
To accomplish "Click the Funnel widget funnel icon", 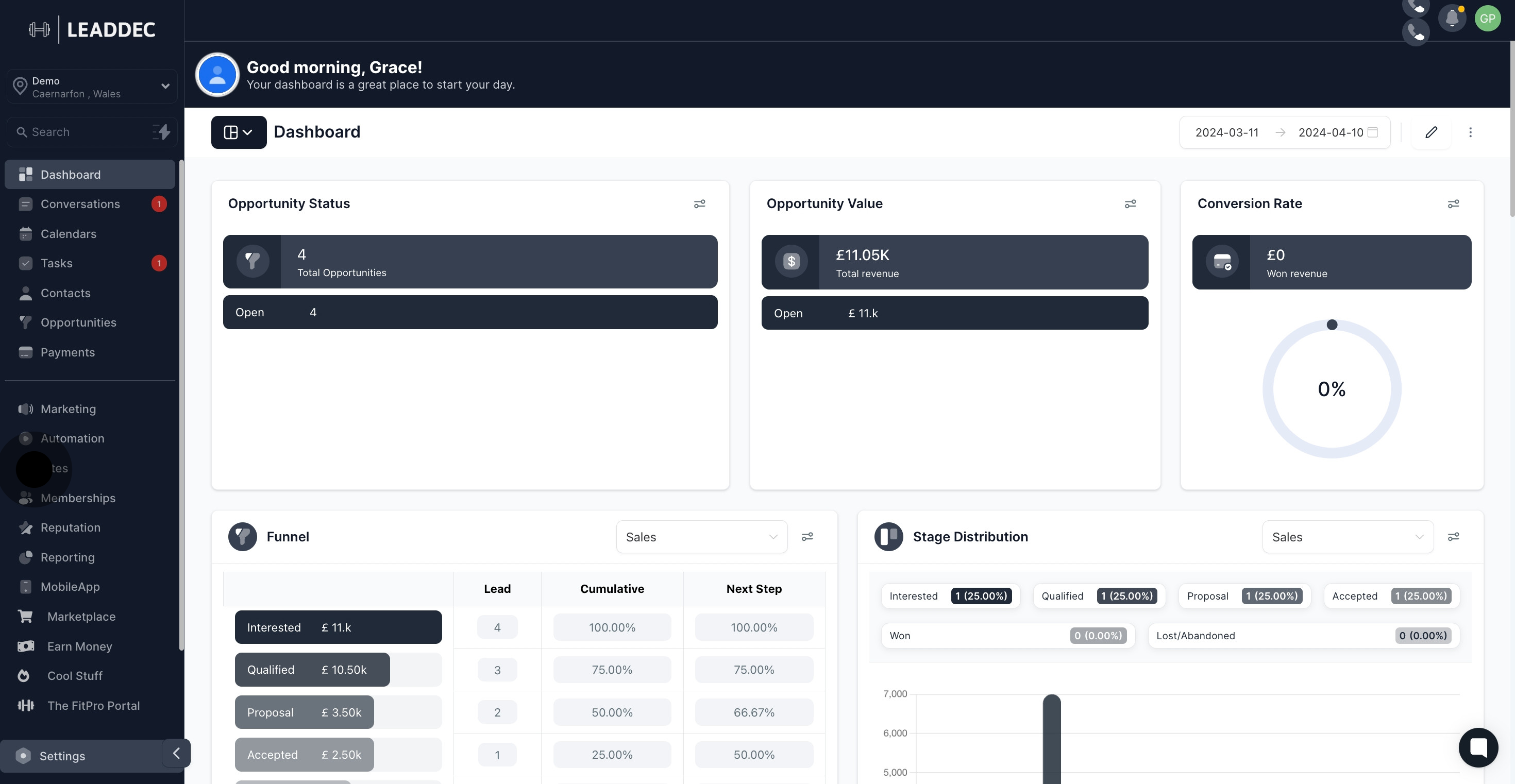I will (x=242, y=537).
